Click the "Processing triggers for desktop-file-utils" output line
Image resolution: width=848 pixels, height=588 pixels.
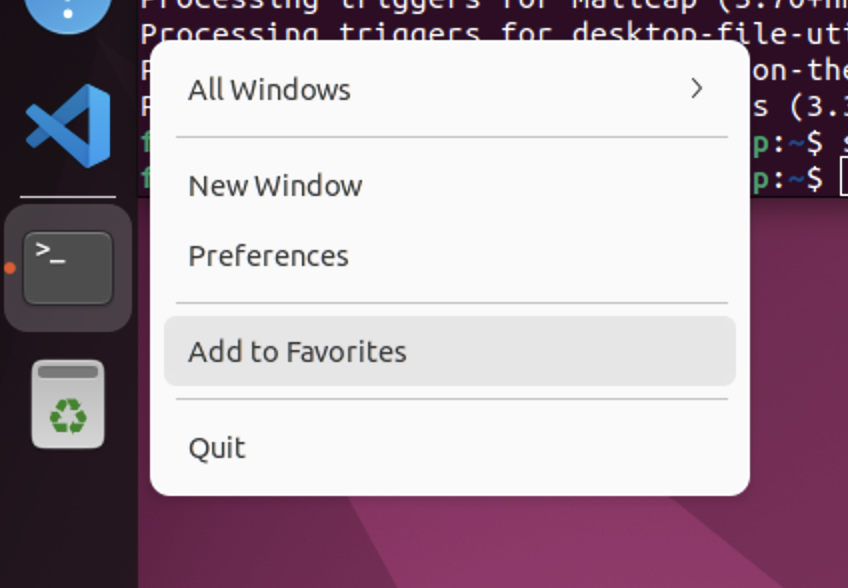point(440,33)
